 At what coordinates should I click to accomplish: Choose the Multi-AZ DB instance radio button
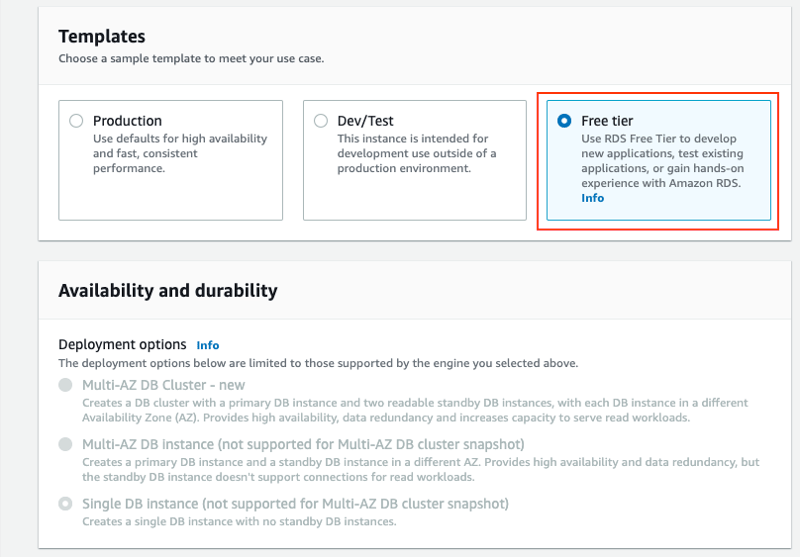(65, 444)
